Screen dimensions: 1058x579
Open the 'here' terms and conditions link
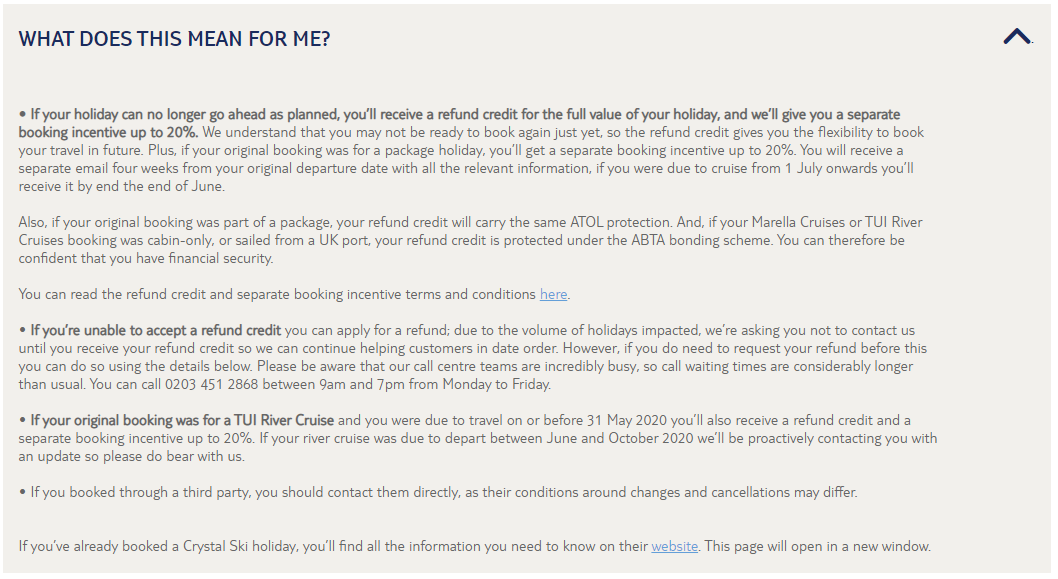553,294
